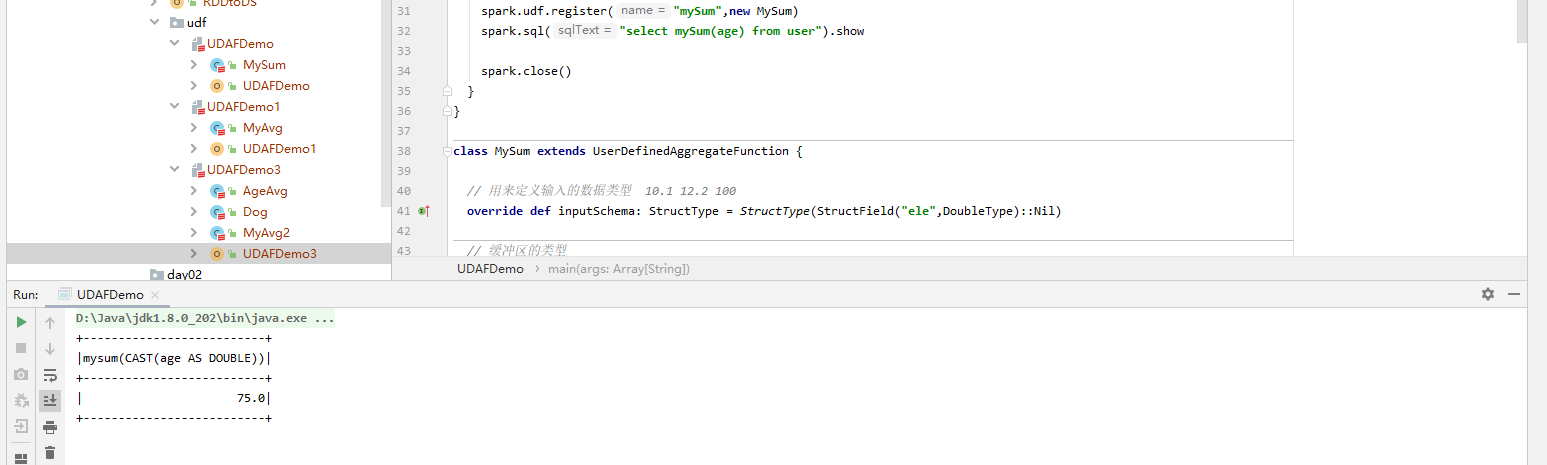Select the UDAFDemo1 file node in tree

point(244,107)
